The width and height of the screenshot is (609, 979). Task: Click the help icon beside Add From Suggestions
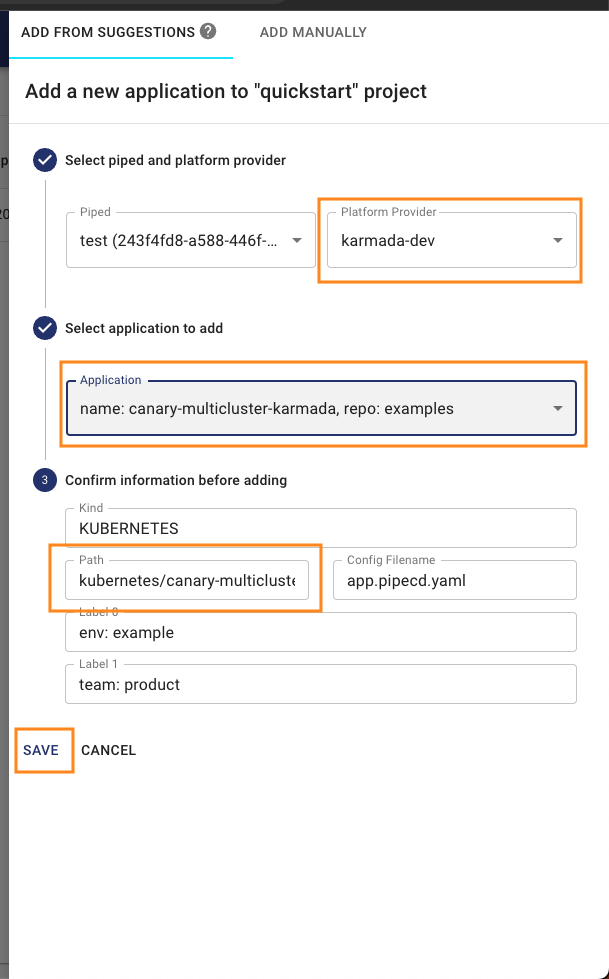tap(208, 31)
